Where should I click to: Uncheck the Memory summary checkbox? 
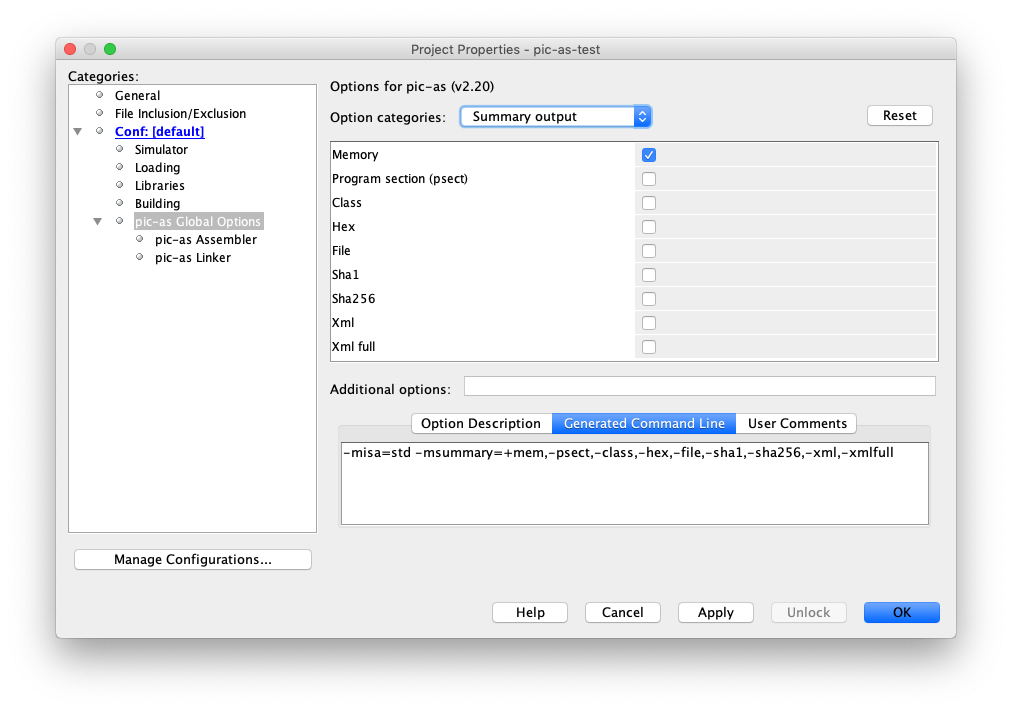coord(649,155)
